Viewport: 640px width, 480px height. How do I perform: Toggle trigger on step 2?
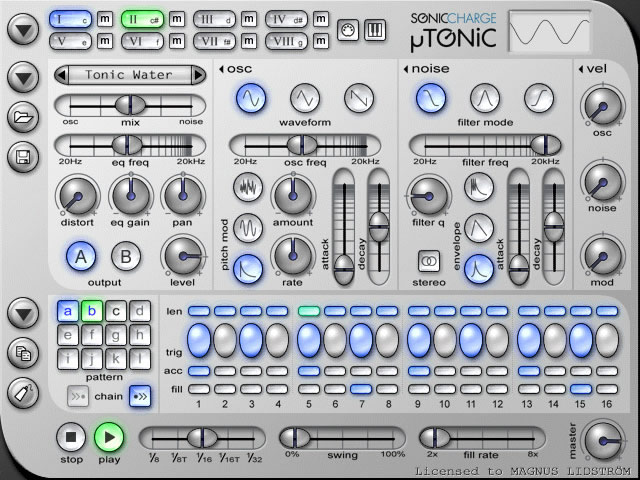coord(225,340)
